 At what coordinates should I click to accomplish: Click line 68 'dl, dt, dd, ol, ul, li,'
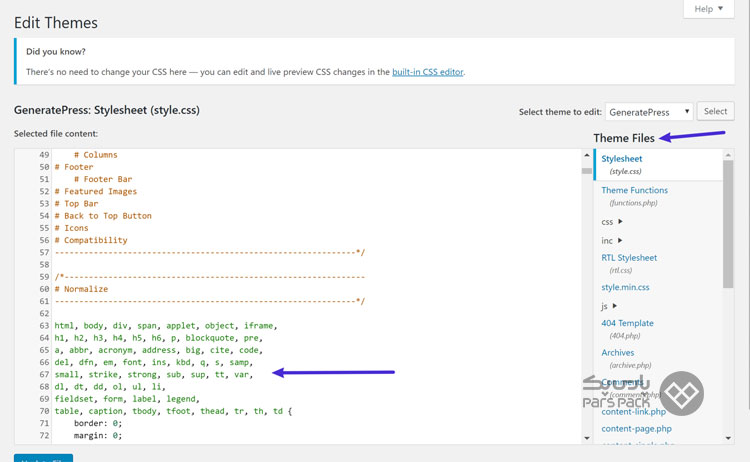[x=110, y=387]
